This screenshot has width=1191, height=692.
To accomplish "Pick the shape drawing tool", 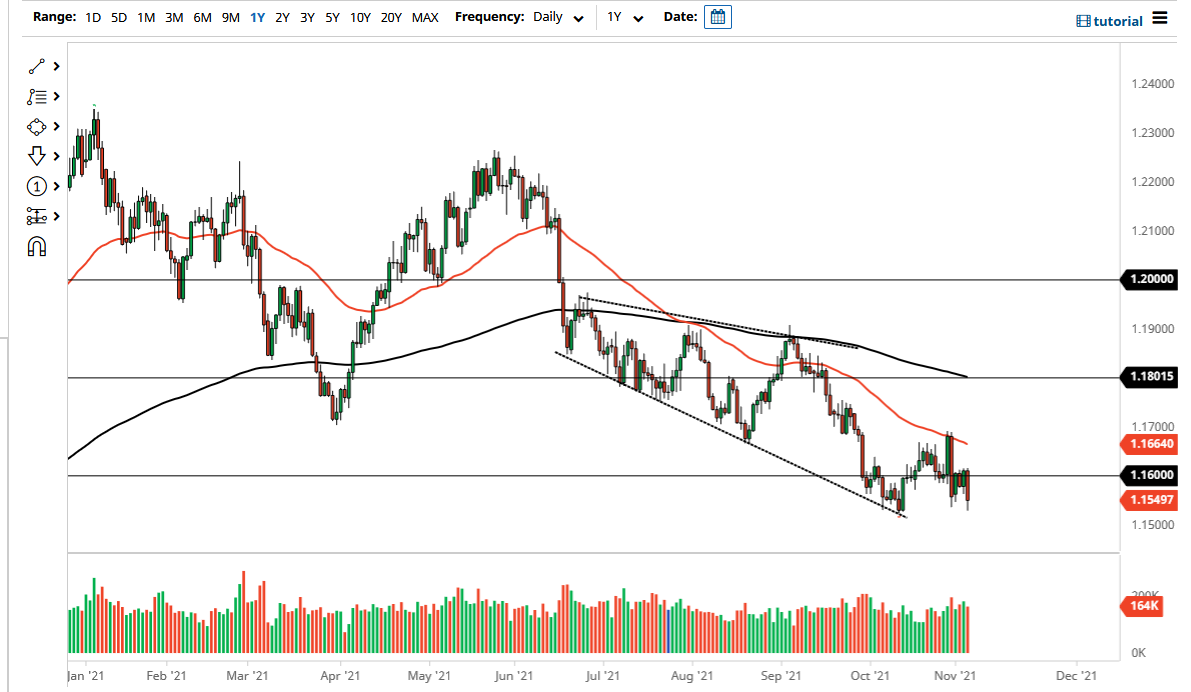I will coord(37,126).
